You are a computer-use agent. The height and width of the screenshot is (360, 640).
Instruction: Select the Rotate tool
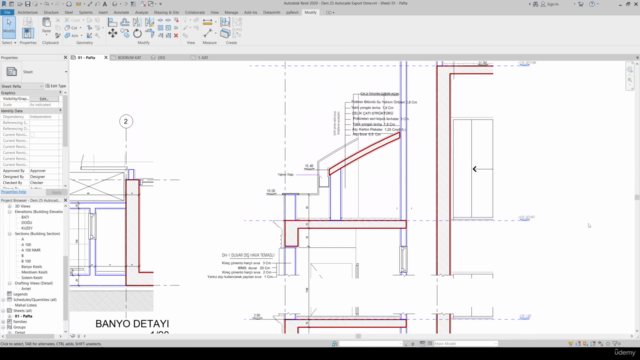click(x=137, y=33)
